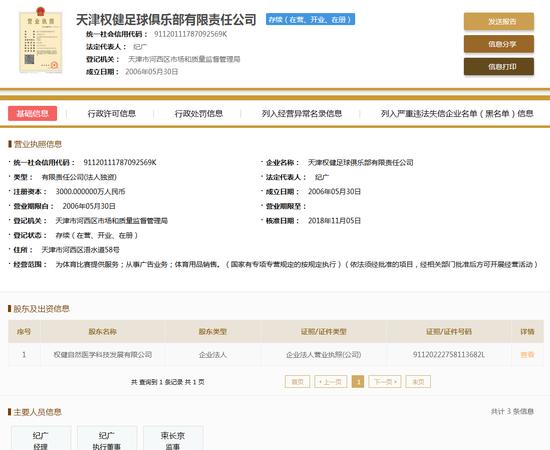Select certificate number 91120222758113682L
550x450 pixels.
tap(449, 355)
